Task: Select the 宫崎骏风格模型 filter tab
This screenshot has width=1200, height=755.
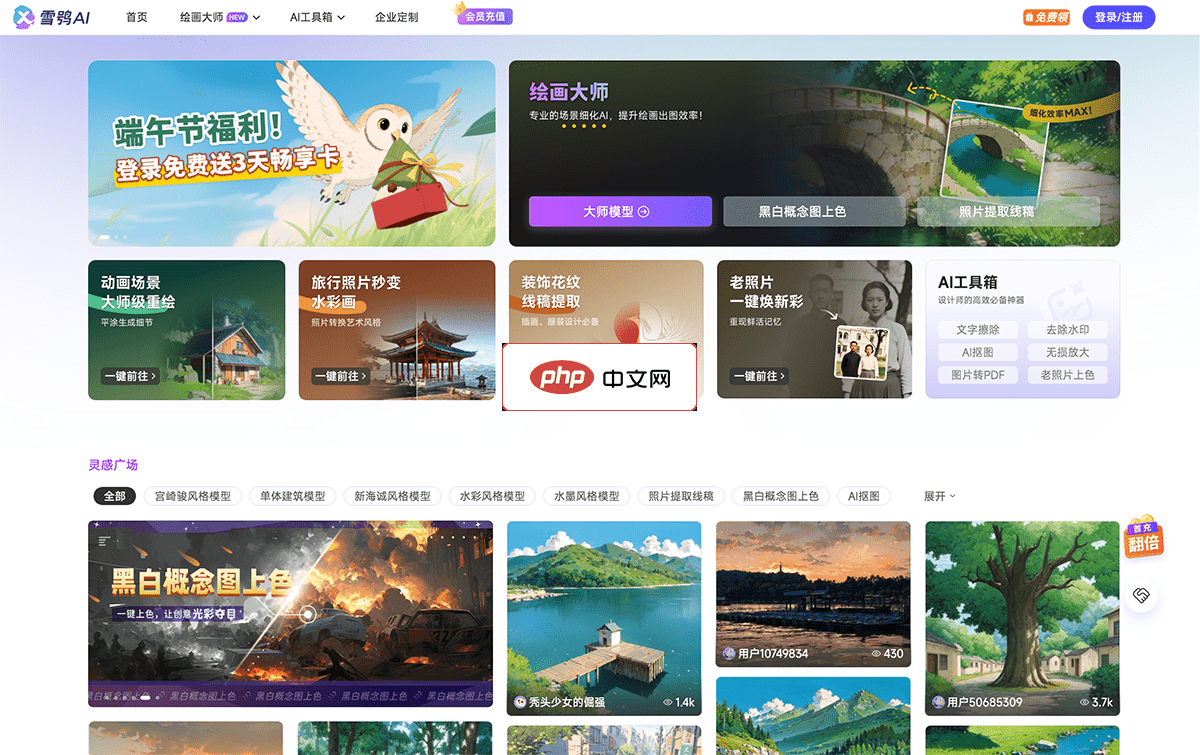Action: point(193,496)
